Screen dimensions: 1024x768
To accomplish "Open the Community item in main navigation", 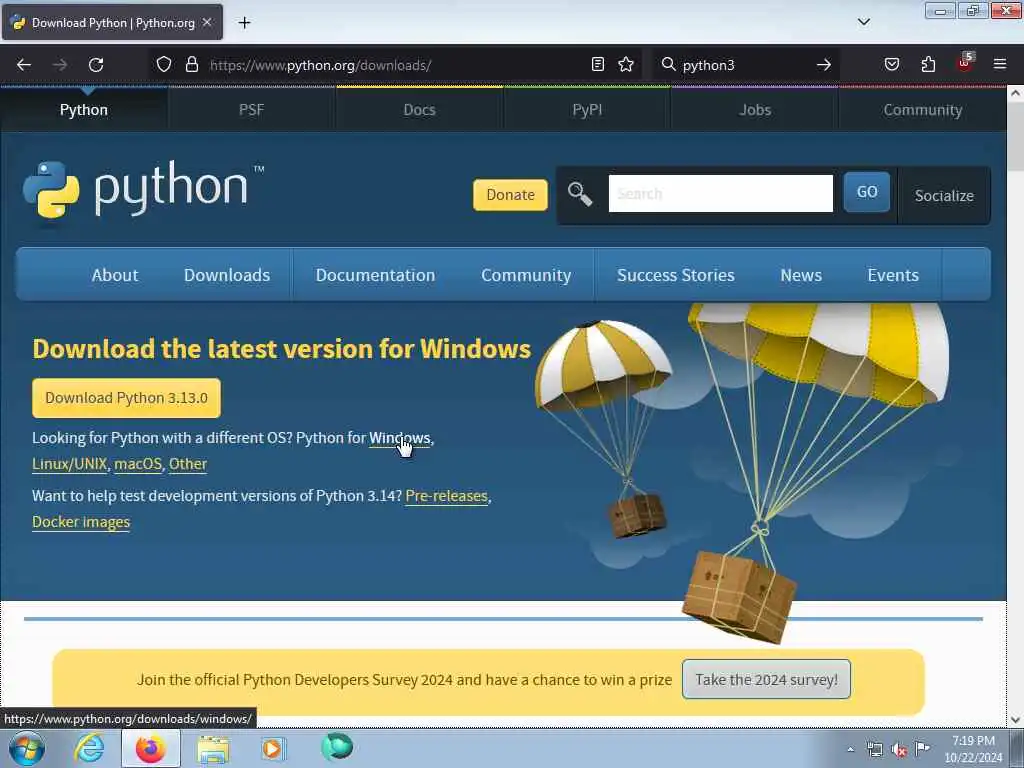I will point(526,275).
